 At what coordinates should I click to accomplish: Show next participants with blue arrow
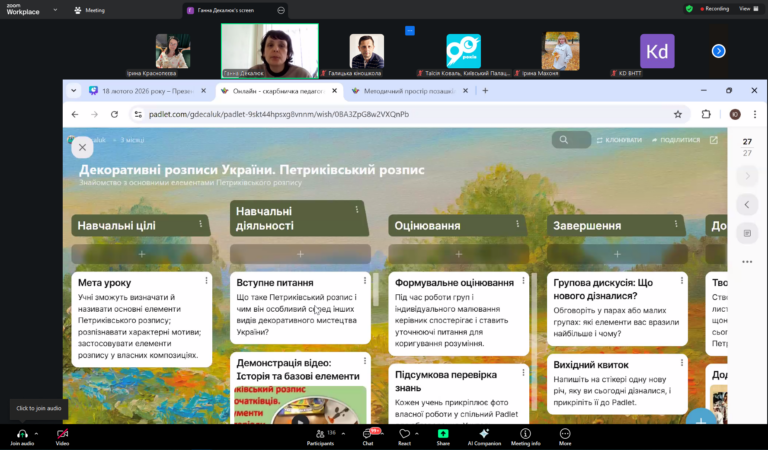point(719,51)
